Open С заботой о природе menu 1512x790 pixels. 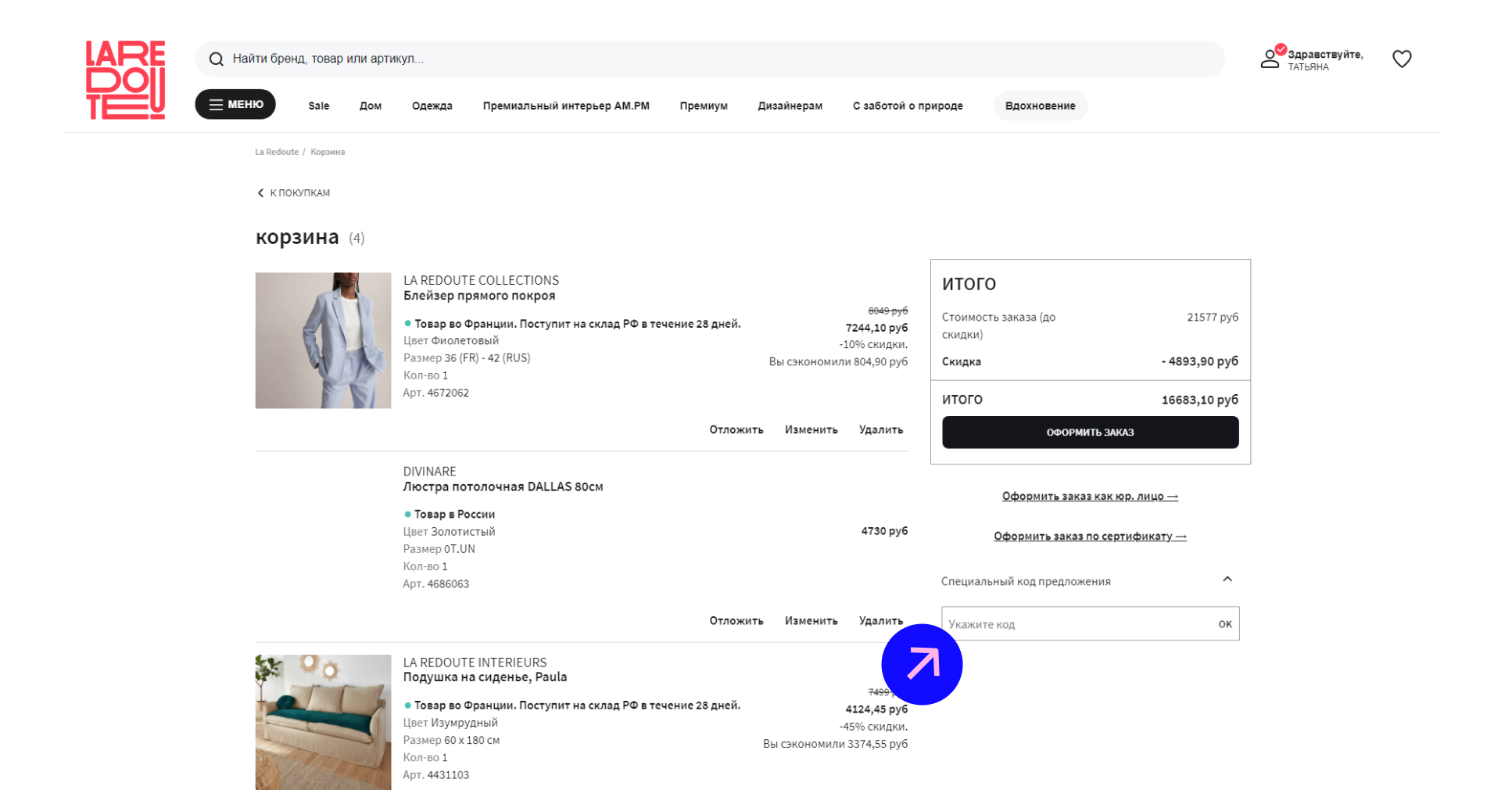click(x=908, y=106)
